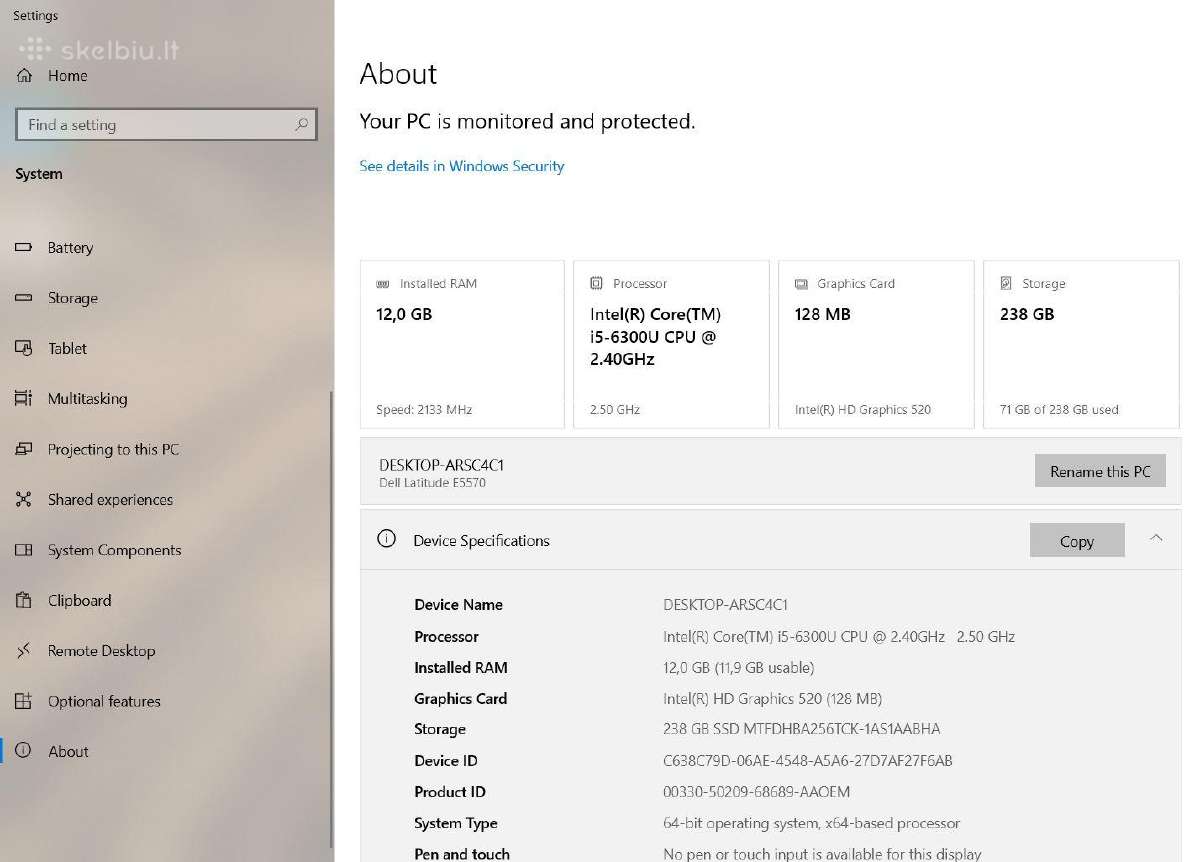Click the Multitasking icon

[24, 398]
